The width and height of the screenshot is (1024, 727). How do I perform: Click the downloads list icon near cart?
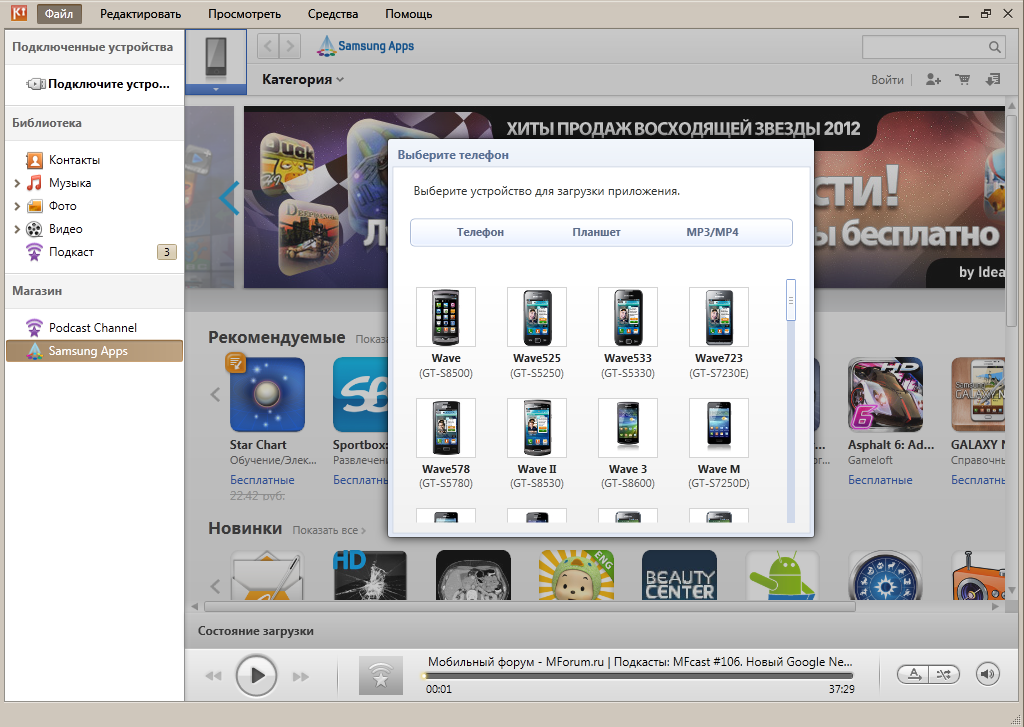[993, 80]
